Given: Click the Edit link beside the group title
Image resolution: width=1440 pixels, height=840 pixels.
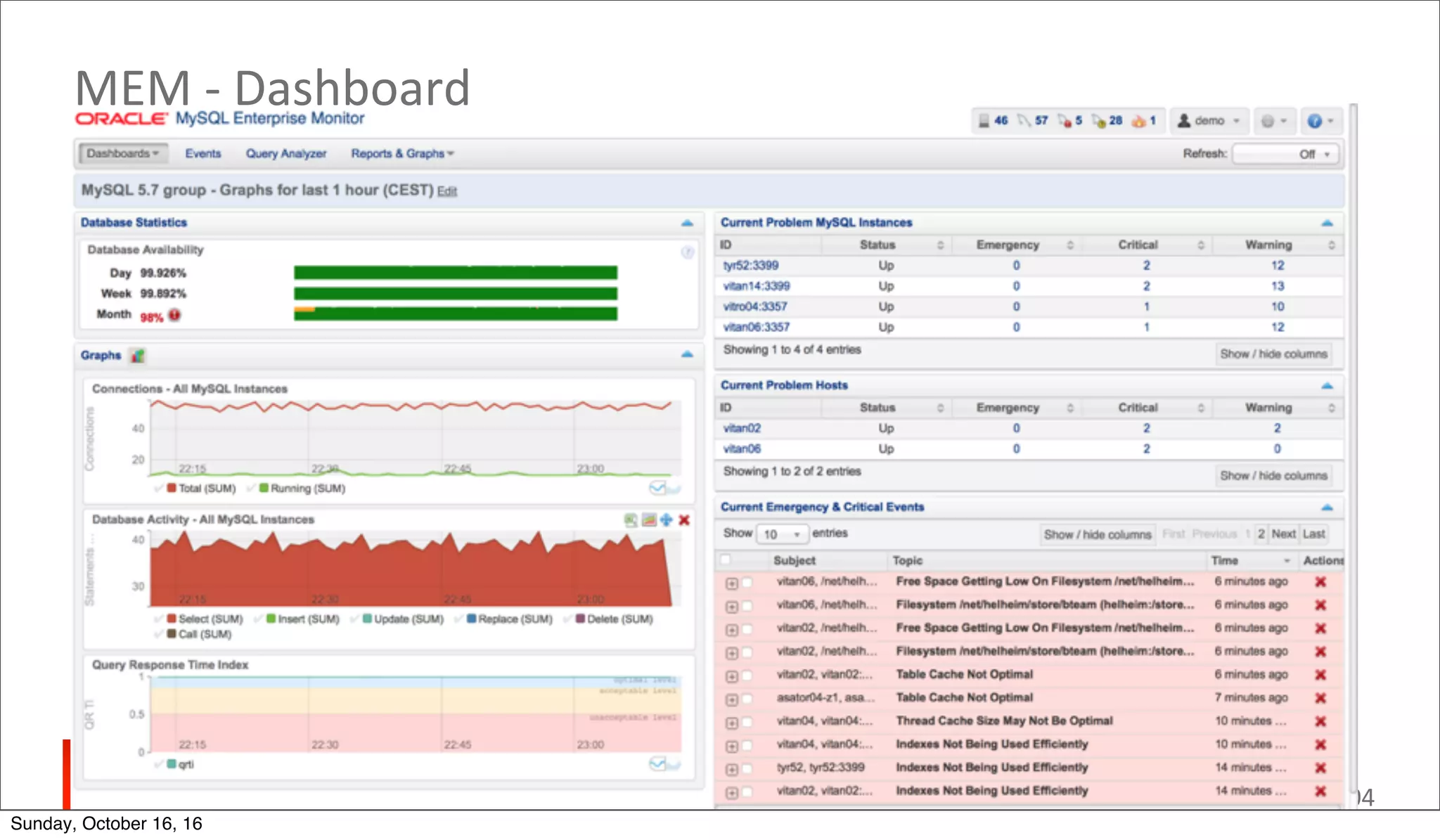Looking at the screenshot, I should (447, 191).
